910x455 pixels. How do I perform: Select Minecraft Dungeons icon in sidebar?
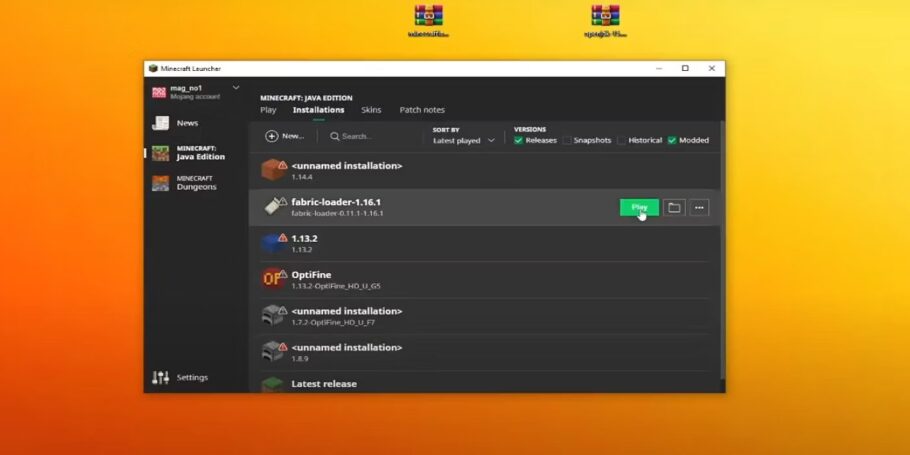click(160, 183)
